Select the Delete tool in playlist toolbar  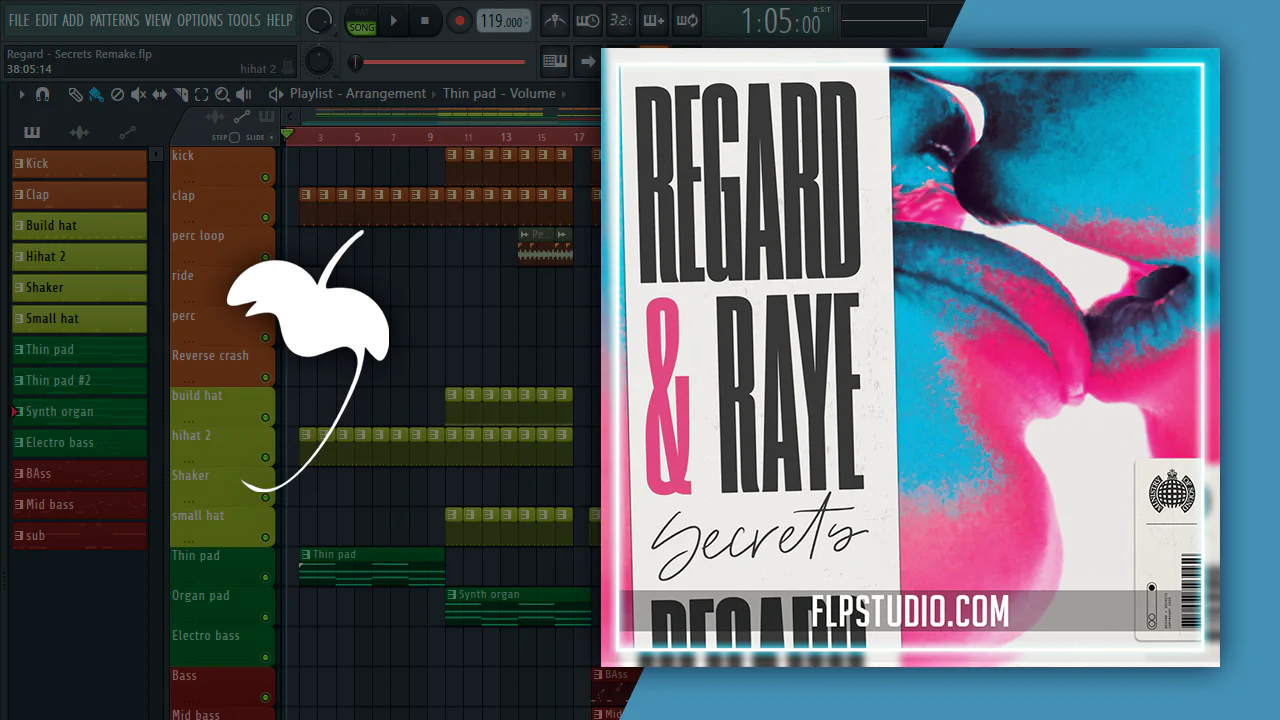[x=117, y=94]
